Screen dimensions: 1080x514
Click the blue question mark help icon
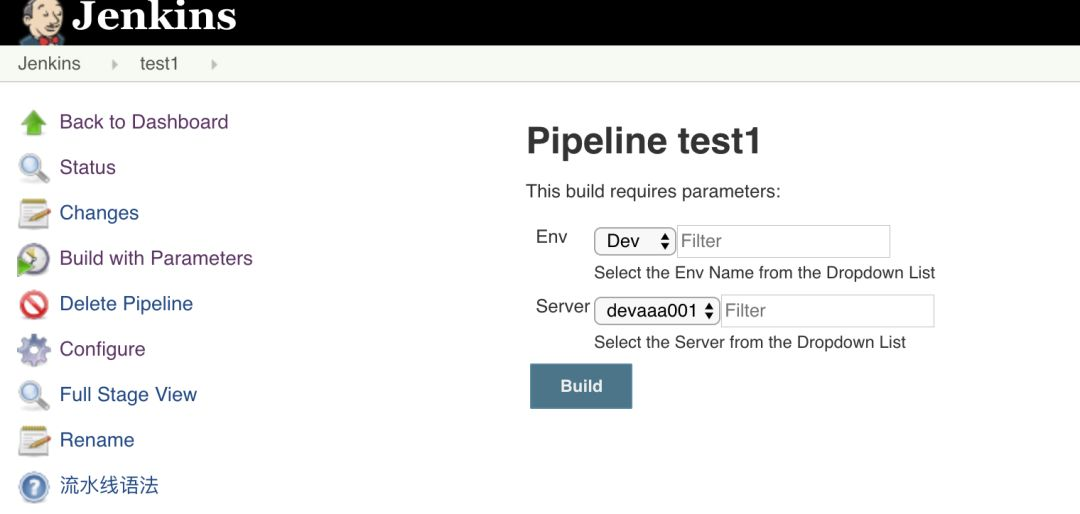pos(33,486)
